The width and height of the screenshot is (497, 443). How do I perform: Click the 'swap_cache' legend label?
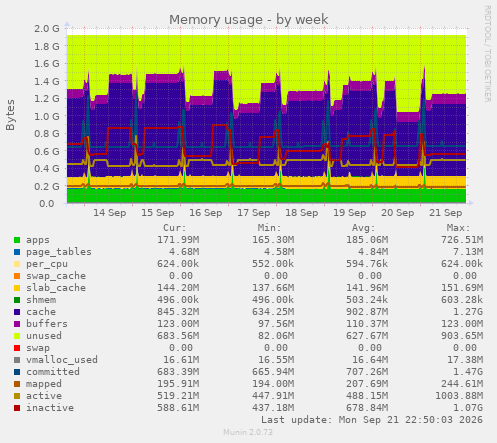tap(56, 276)
